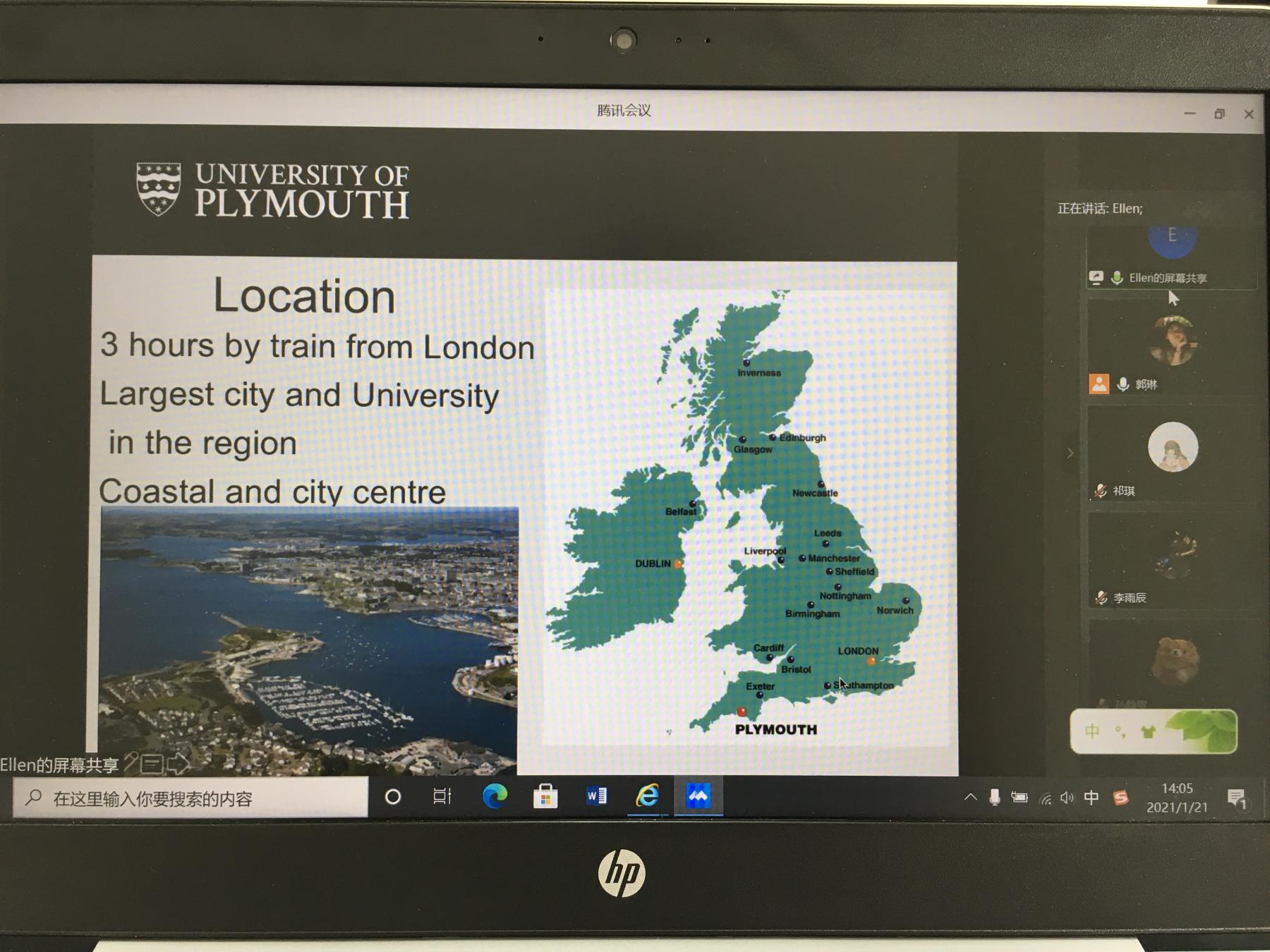Collapse the participant video sidebar

click(1070, 453)
